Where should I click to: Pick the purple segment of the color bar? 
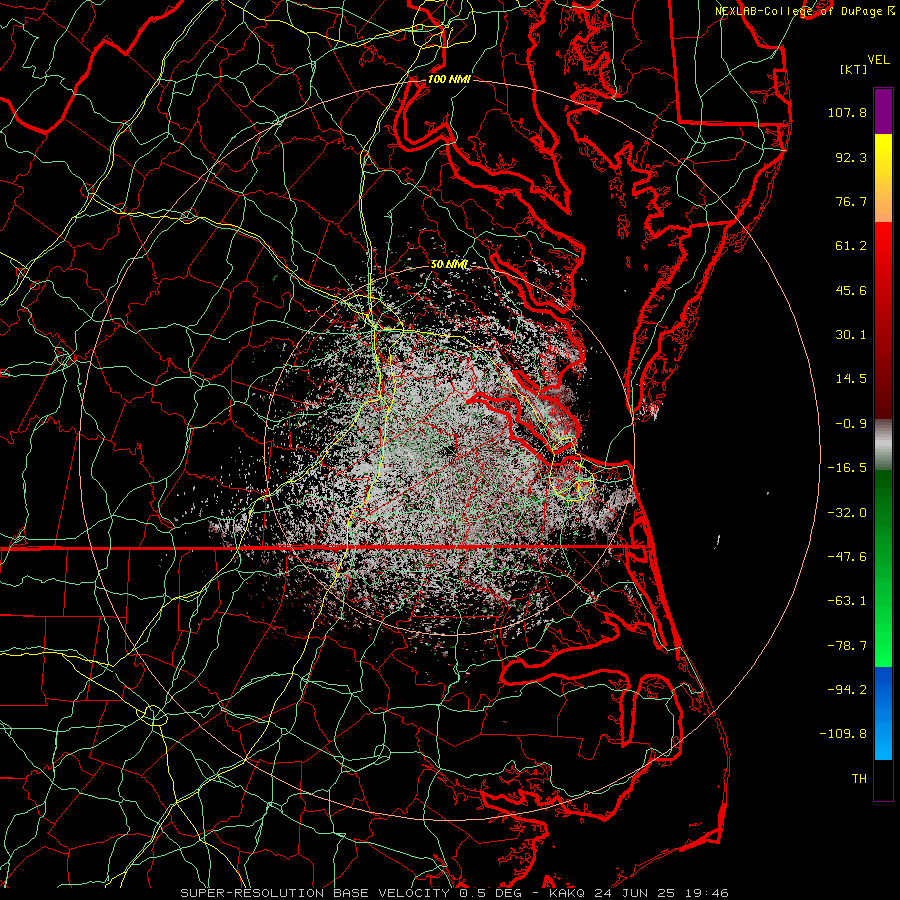point(883,111)
